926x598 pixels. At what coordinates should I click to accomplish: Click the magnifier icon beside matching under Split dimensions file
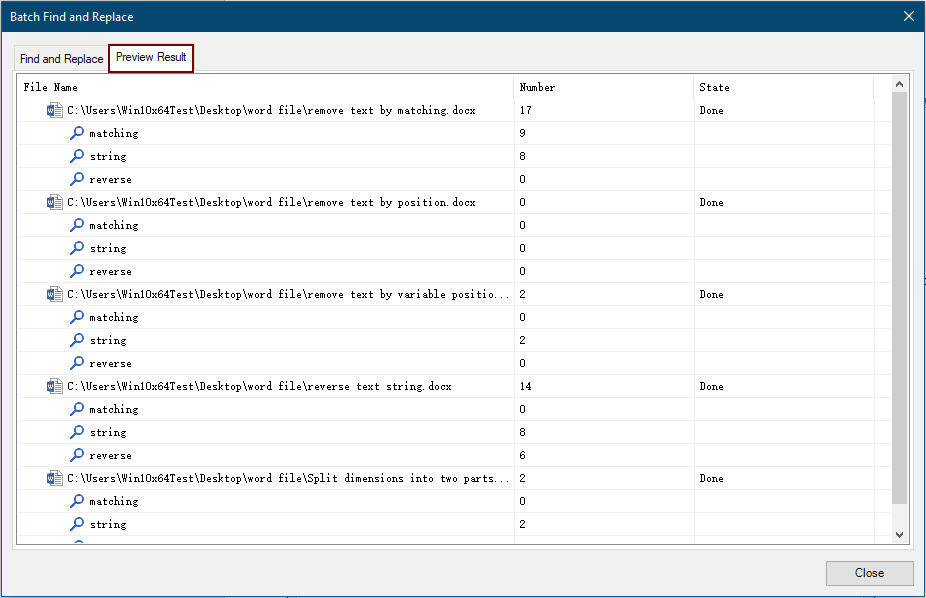tap(78, 501)
